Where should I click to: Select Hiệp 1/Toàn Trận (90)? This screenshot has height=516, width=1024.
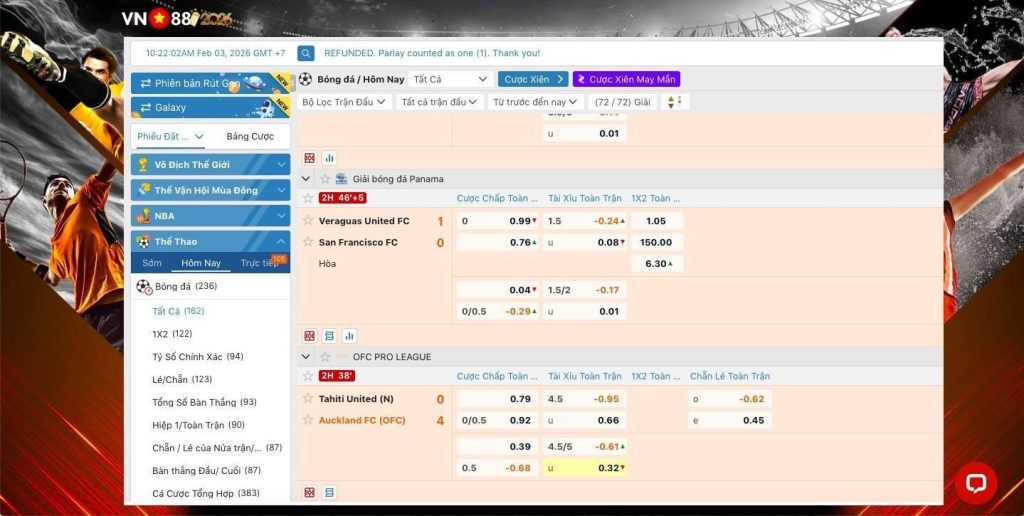point(199,425)
